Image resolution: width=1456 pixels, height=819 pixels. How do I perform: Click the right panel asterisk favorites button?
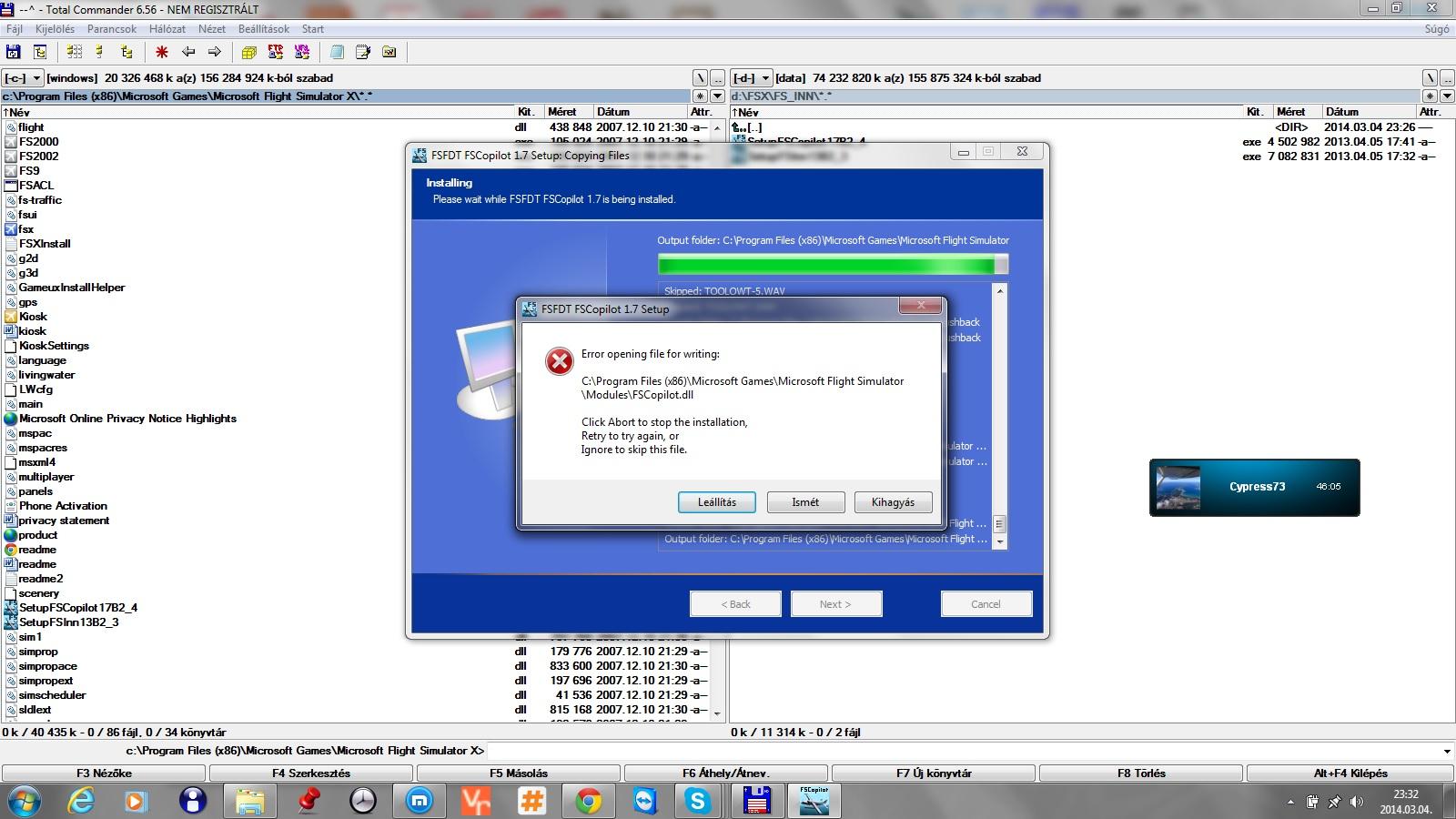click(x=1430, y=96)
